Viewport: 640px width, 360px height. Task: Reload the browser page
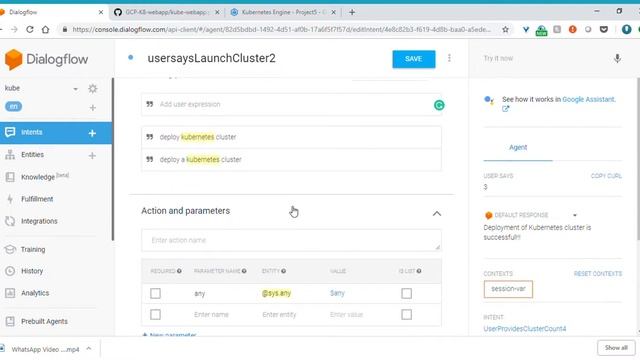coord(29,29)
